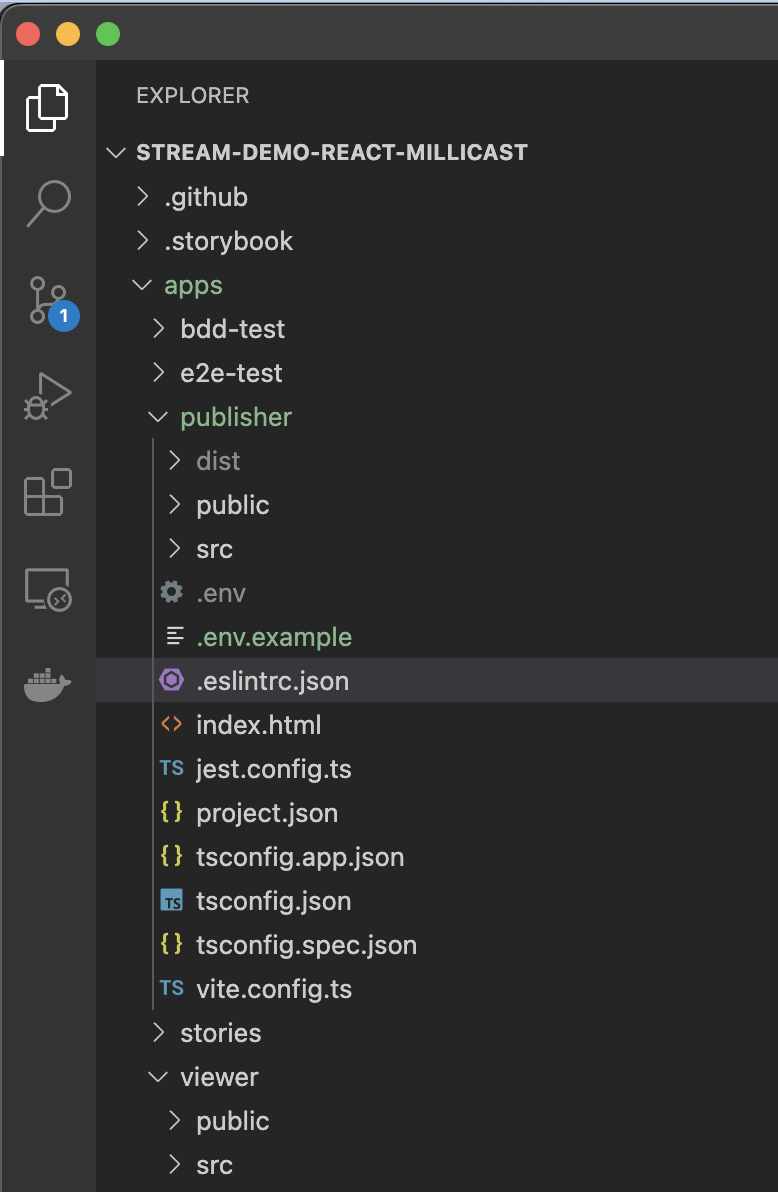Click the STREAM-DEMO-REACT-MILLICAST project title

(332, 152)
